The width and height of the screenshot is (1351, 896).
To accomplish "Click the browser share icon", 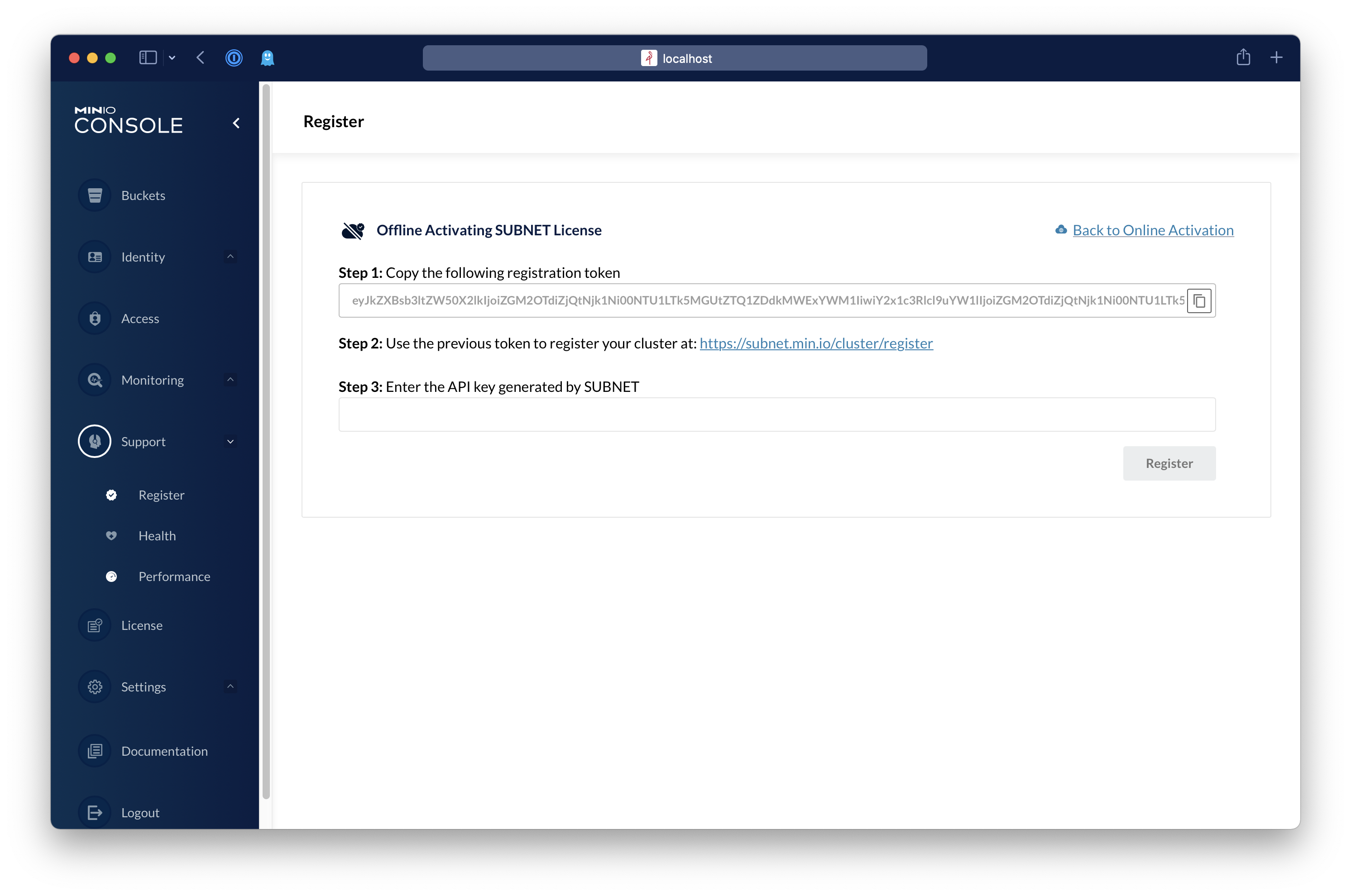I will [1244, 57].
